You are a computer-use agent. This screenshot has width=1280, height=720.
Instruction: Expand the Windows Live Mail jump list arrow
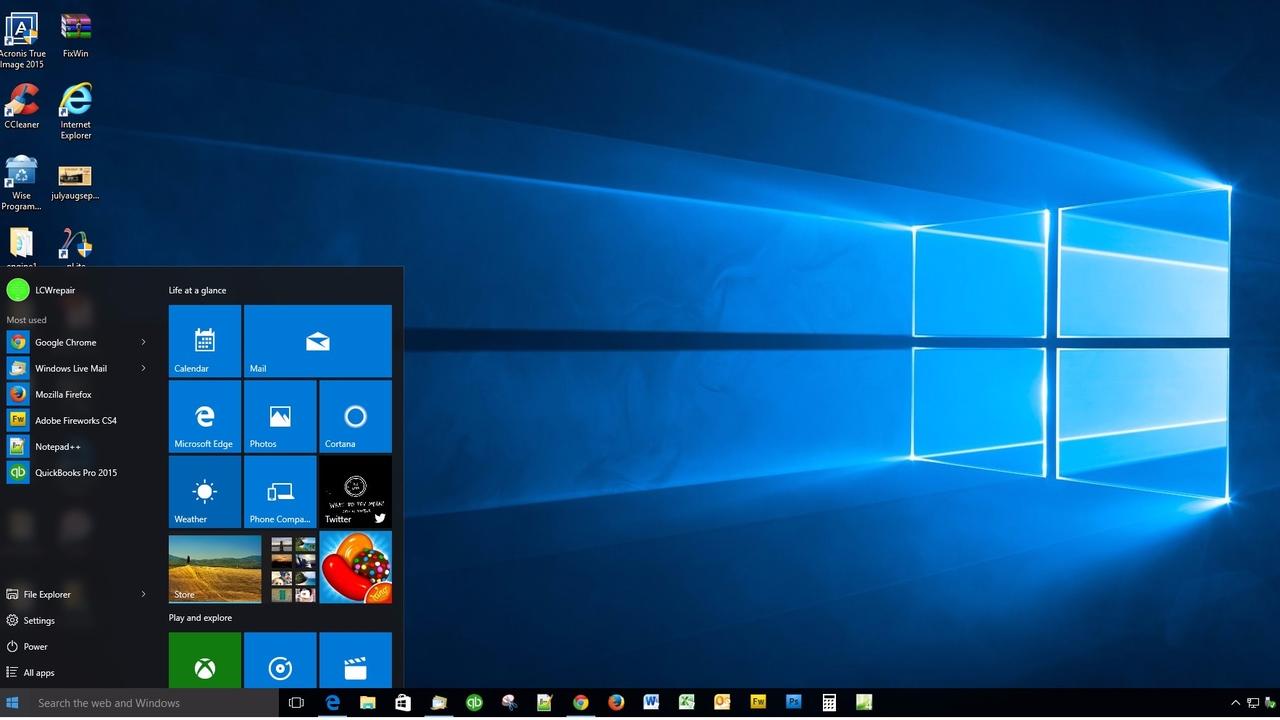tap(143, 368)
